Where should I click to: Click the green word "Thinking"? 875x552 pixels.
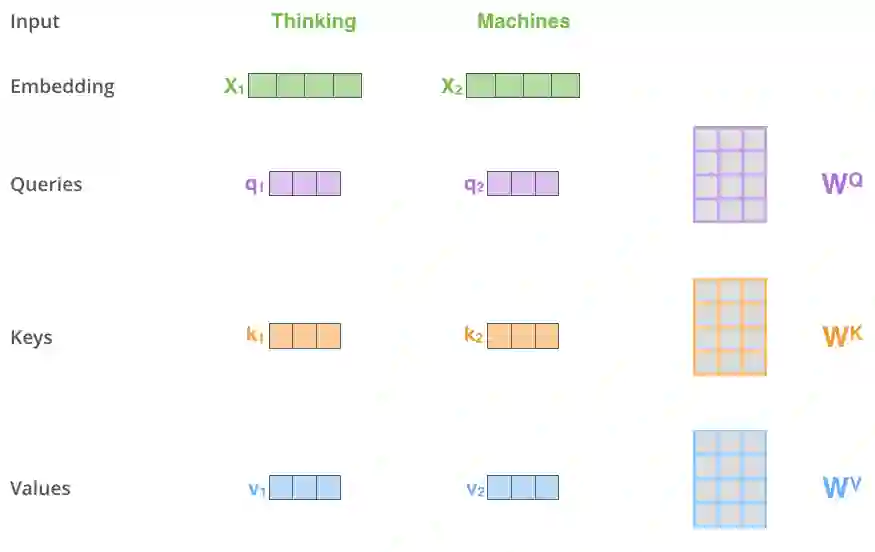(x=313, y=21)
